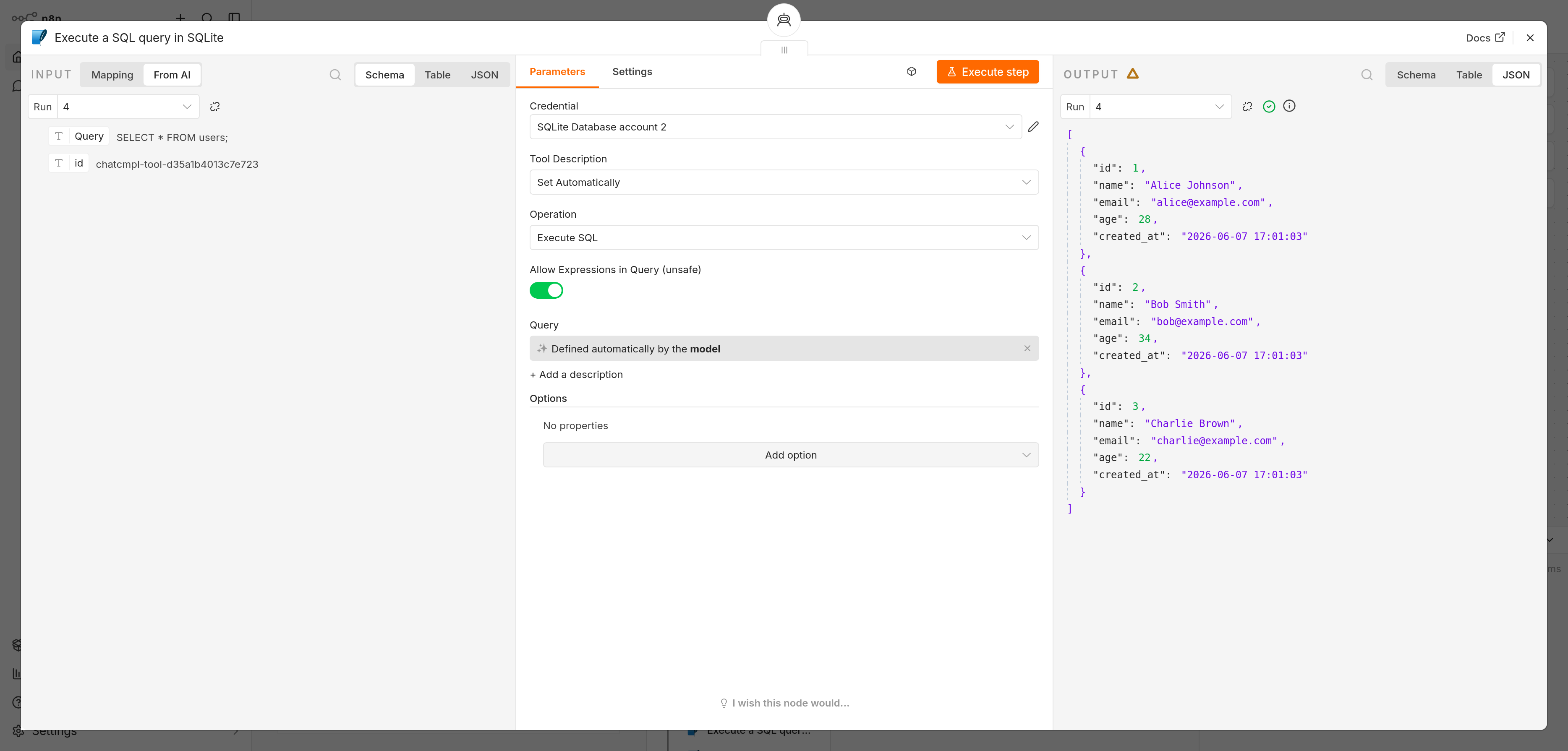Screen dimensions: 1568x751
Task: Switch to the Parameters tab
Action: 557,72
